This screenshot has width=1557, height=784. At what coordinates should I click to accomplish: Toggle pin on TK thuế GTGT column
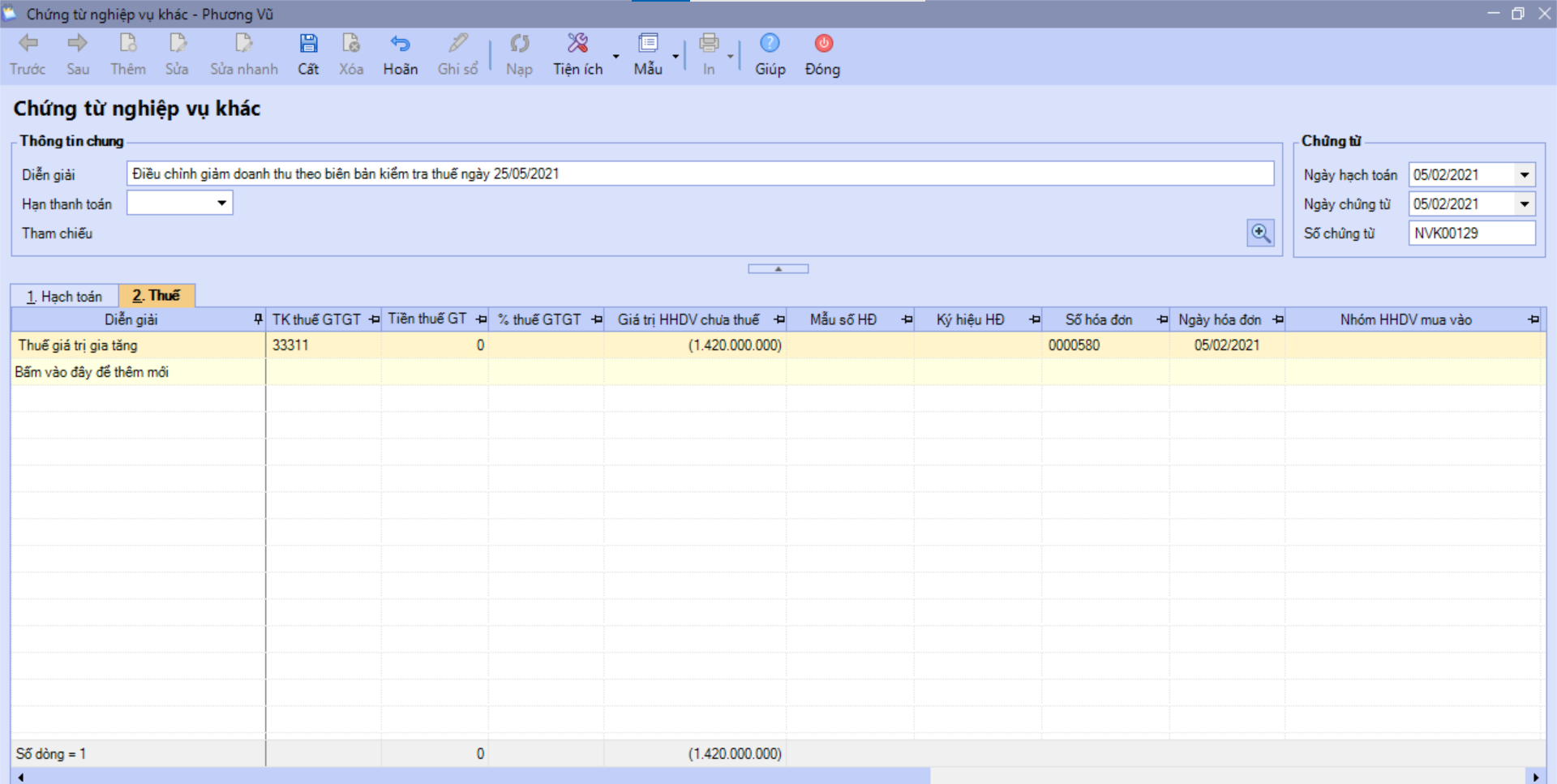click(374, 319)
